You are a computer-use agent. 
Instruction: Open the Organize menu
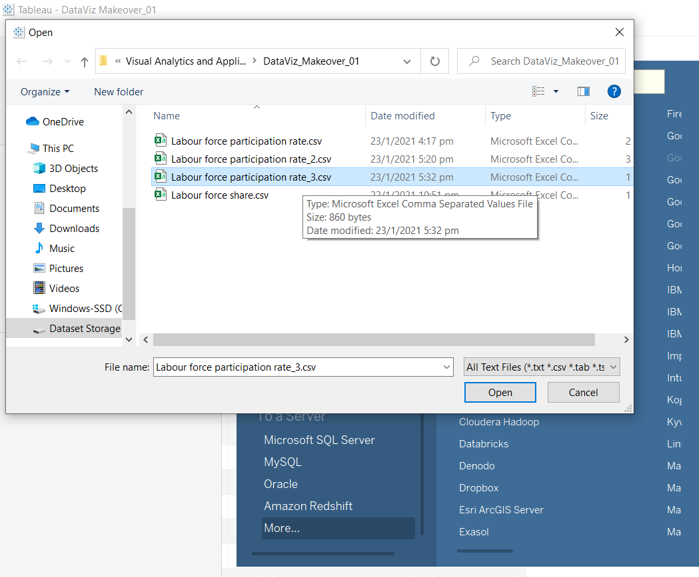tap(45, 92)
